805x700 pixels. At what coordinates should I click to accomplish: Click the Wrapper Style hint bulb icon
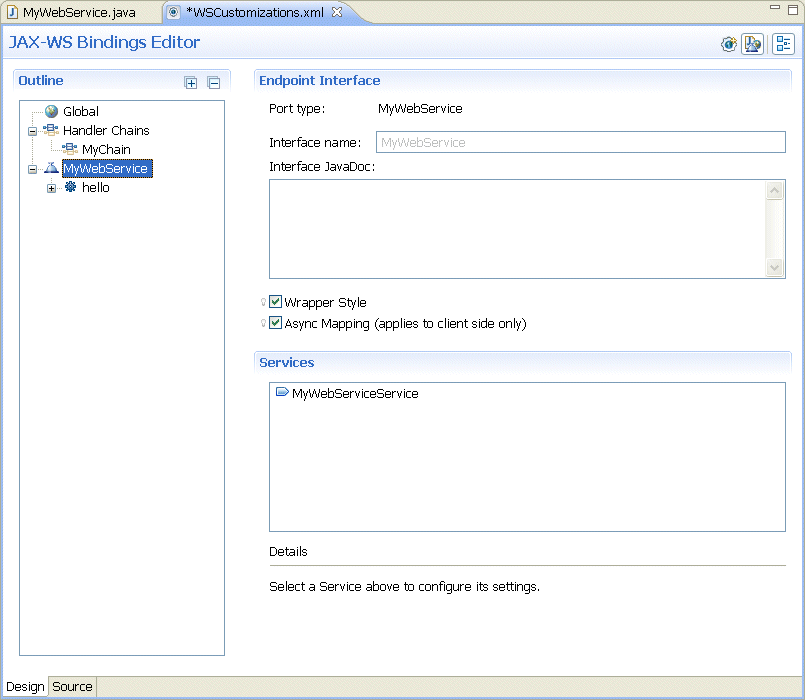(263, 302)
